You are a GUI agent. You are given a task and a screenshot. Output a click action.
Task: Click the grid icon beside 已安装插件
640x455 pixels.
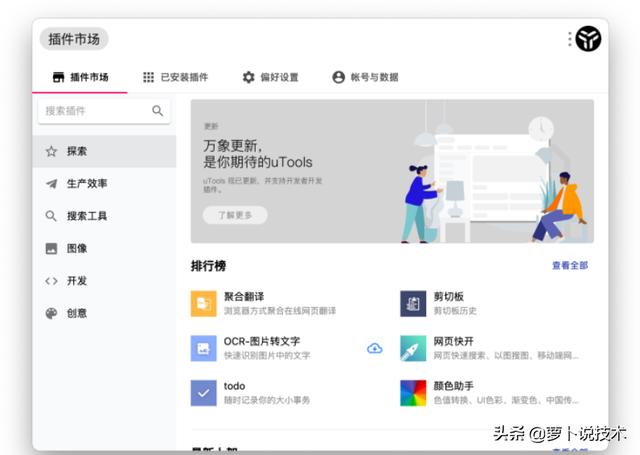coord(149,77)
